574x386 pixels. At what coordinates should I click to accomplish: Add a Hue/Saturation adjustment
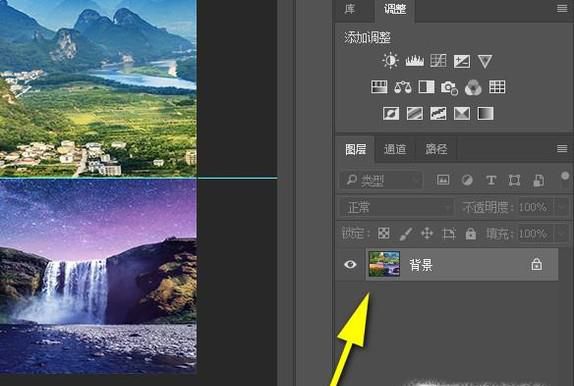coord(379,87)
